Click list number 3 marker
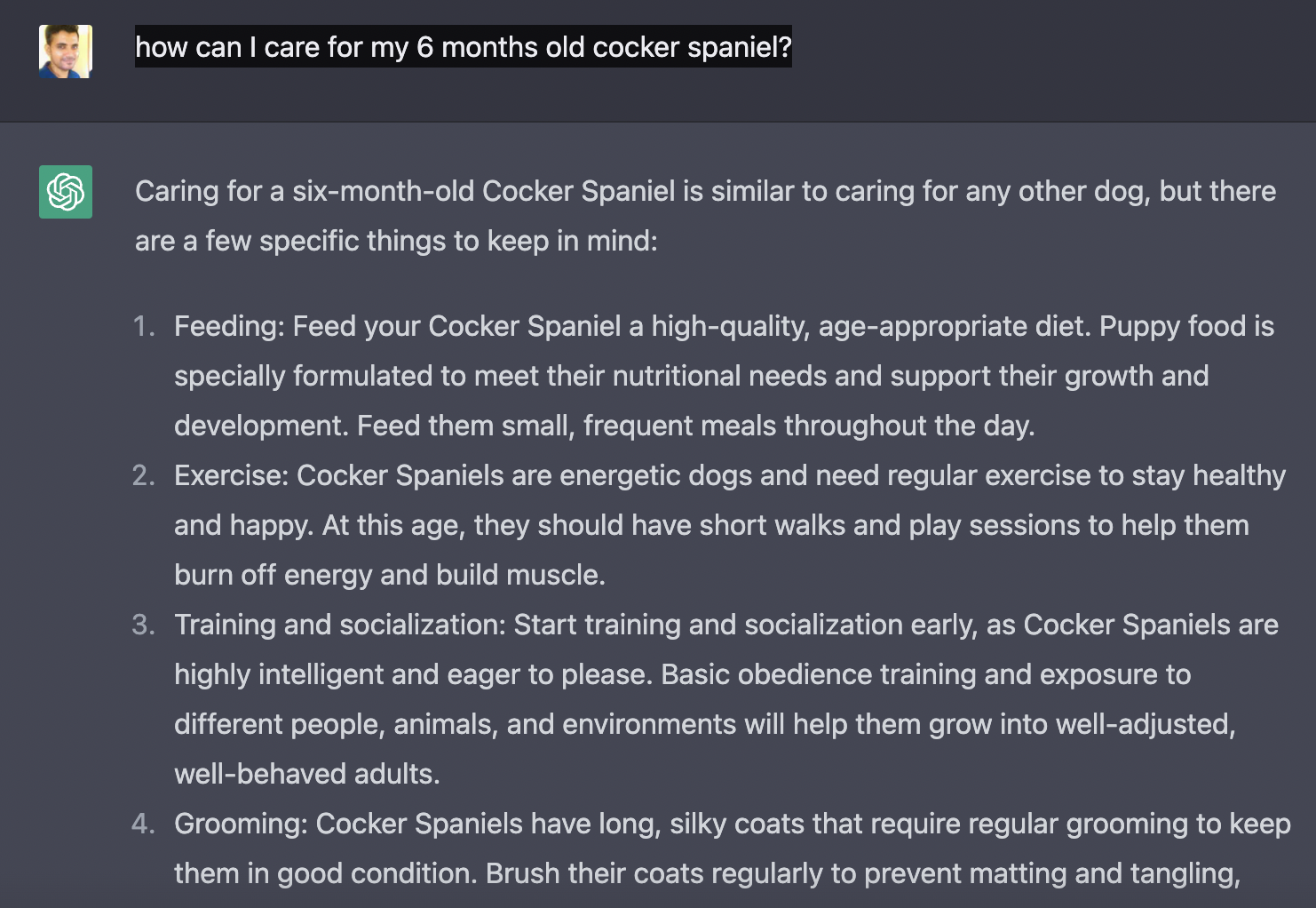 click(x=144, y=625)
